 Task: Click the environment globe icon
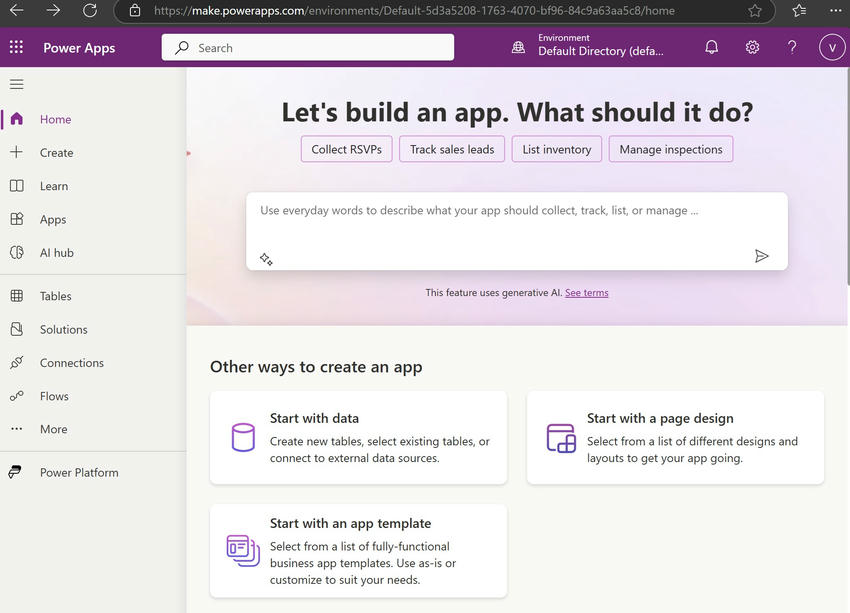tap(518, 48)
